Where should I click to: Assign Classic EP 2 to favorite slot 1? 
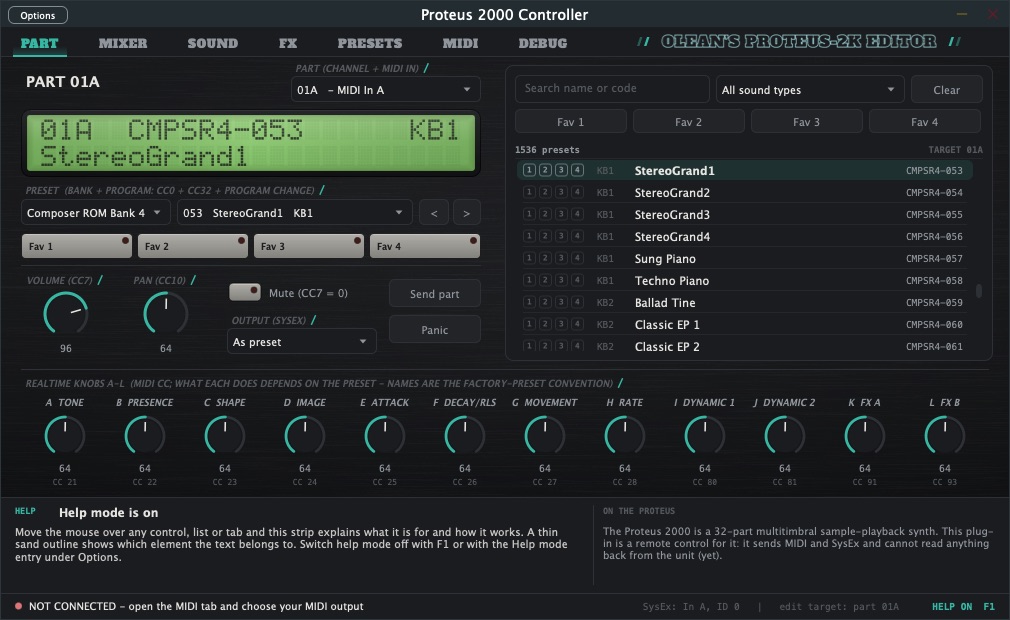tap(529, 346)
